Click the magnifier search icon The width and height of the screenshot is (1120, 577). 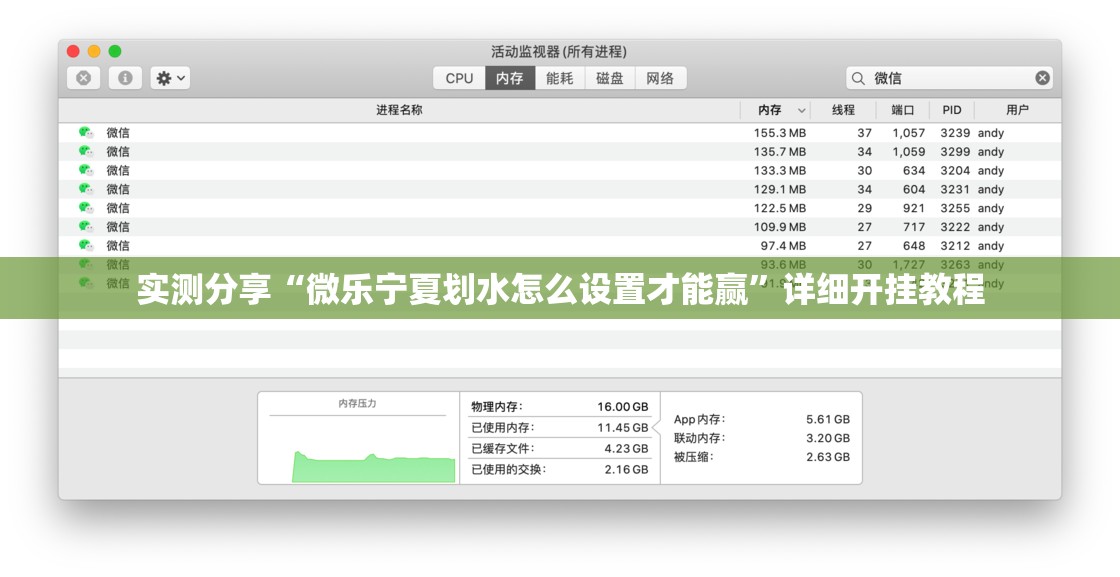[x=859, y=78]
